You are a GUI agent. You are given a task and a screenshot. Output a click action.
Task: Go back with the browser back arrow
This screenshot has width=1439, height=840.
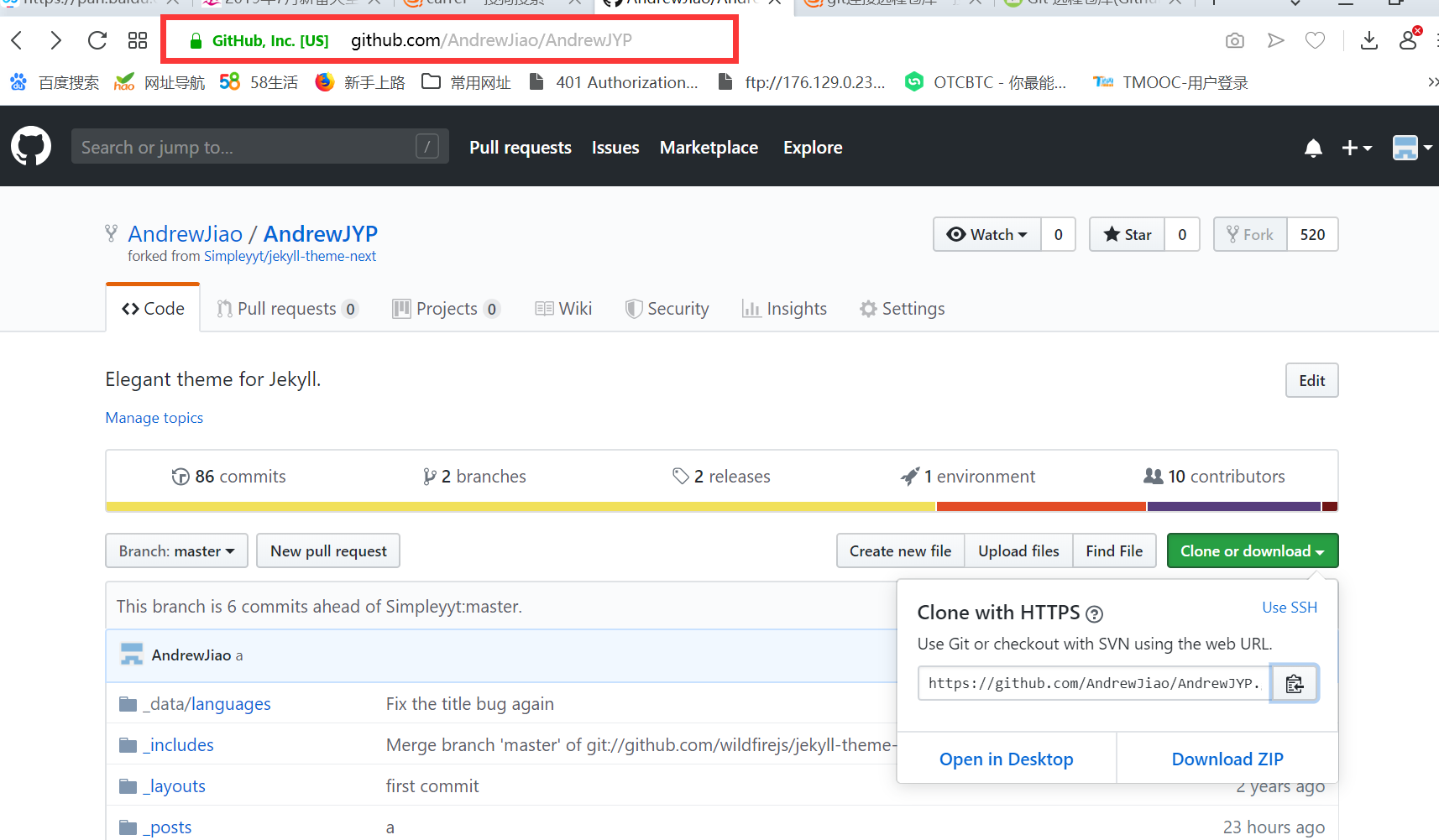click(x=17, y=40)
